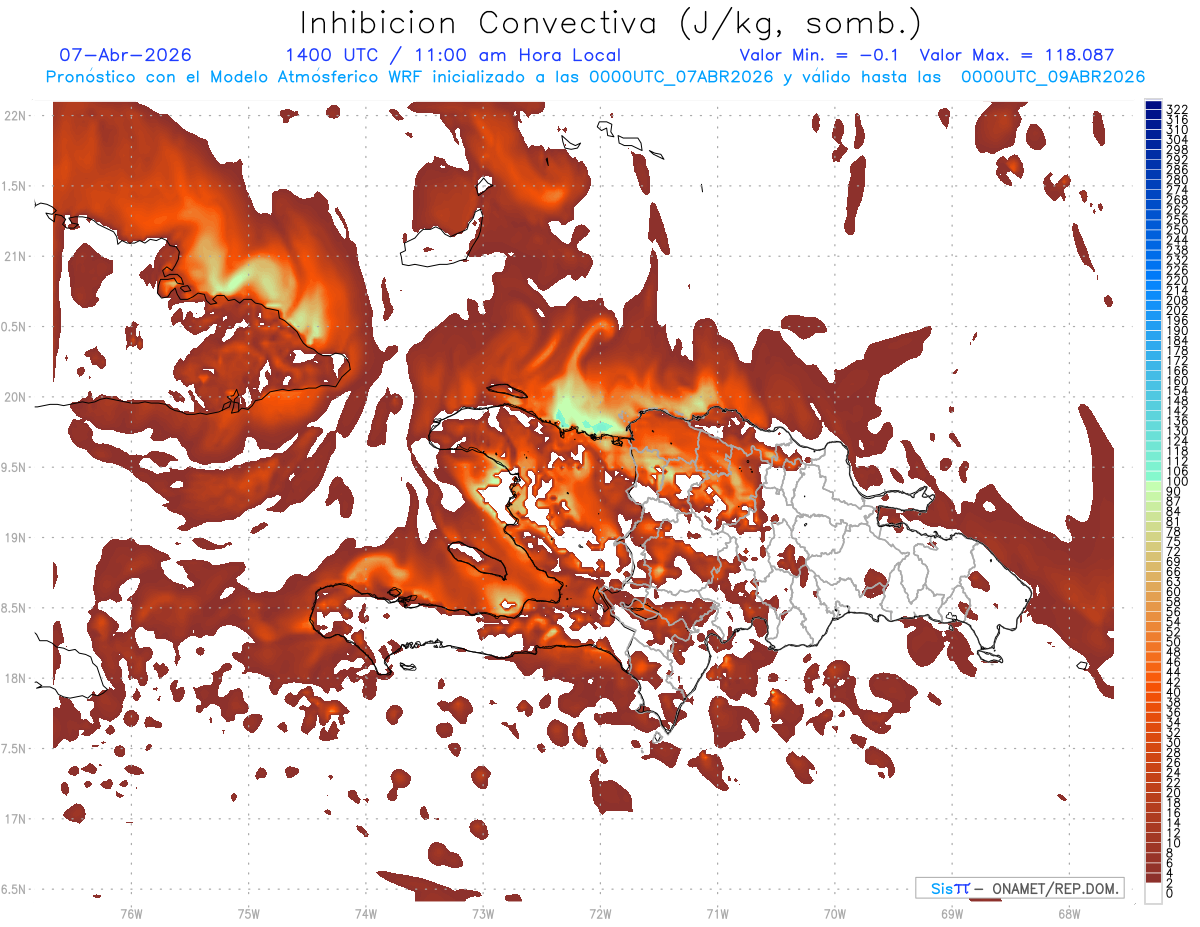Click the colorbar segment labeled 100
Viewport: 1200px width, 927px height.
1153,483
